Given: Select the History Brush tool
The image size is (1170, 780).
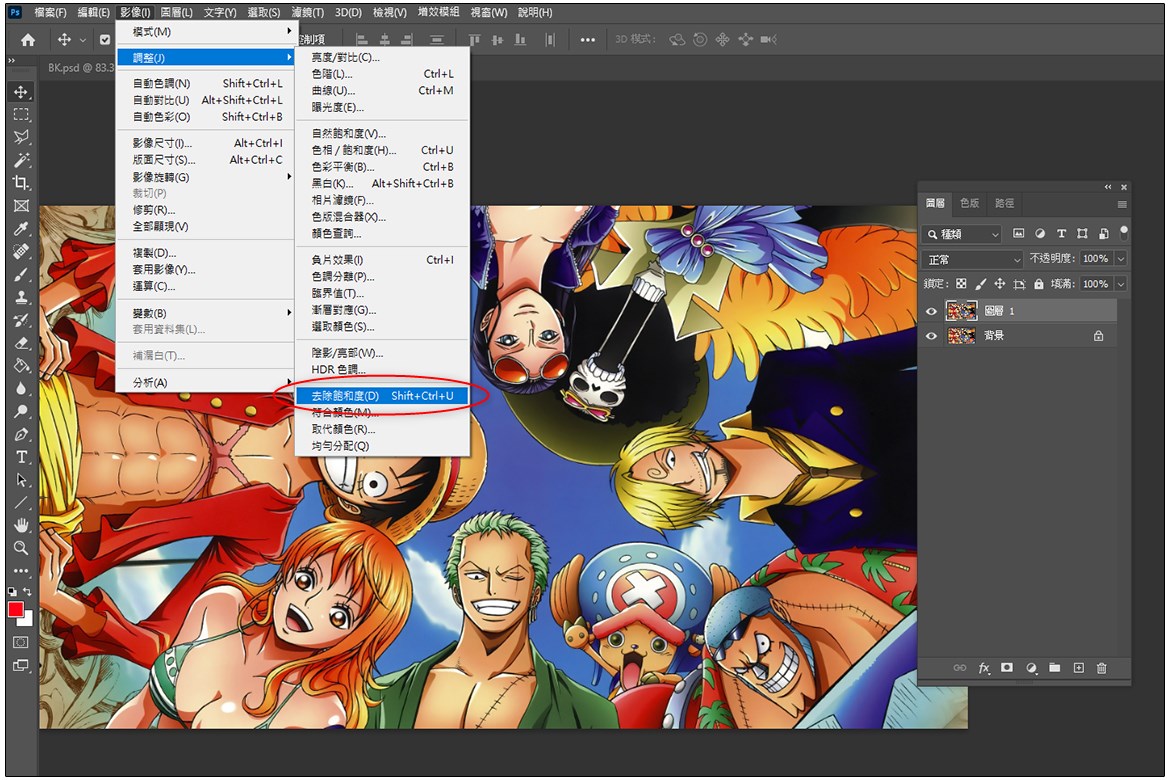Looking at the screenshot, I should pyautogui.click(x=21, y=319).
